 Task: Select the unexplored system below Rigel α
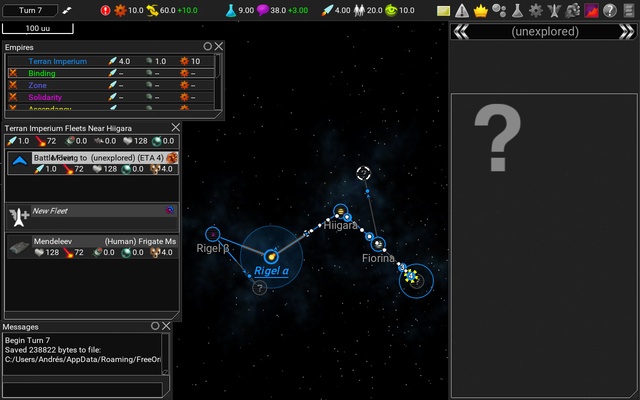coord(260,288)
